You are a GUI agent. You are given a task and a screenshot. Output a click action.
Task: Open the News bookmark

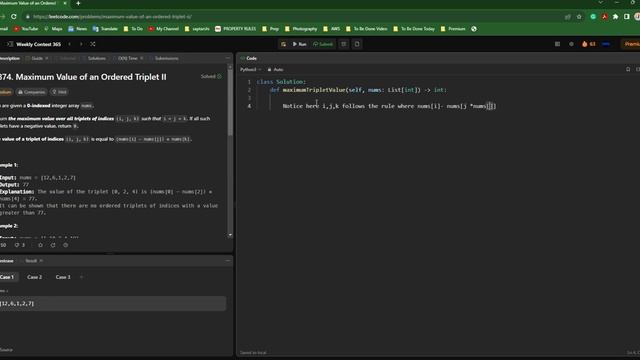(x=78, y=29)
